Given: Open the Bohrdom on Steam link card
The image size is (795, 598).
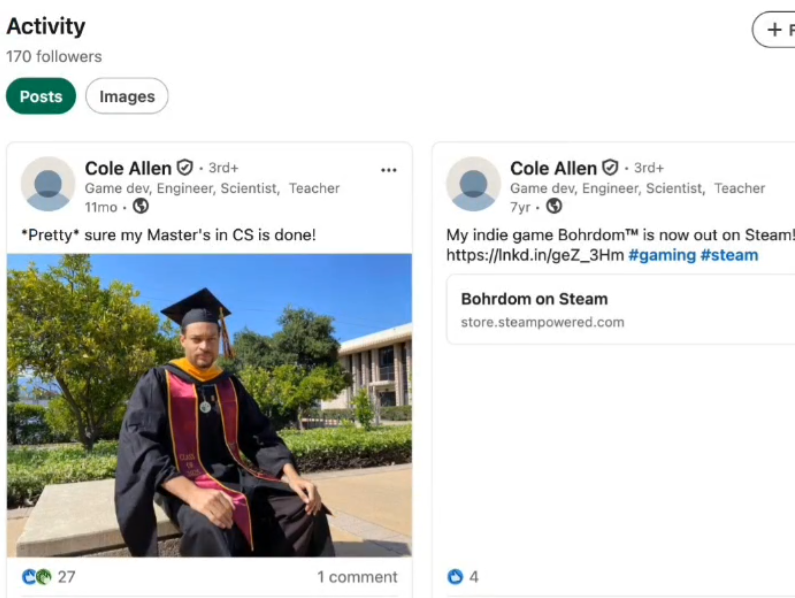Looking at the screenshot, I should click(621, 309).
